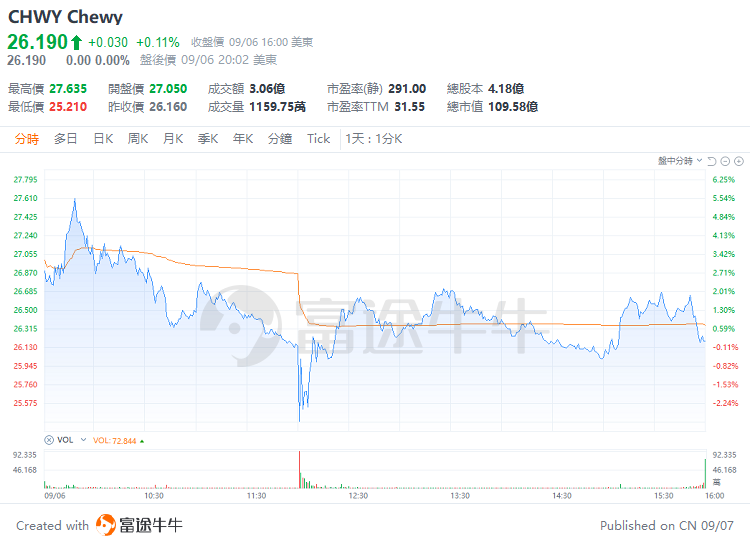Switch to the 分時 tab
Viewport: 750px width, 546px height.
[x=27, y=139]
